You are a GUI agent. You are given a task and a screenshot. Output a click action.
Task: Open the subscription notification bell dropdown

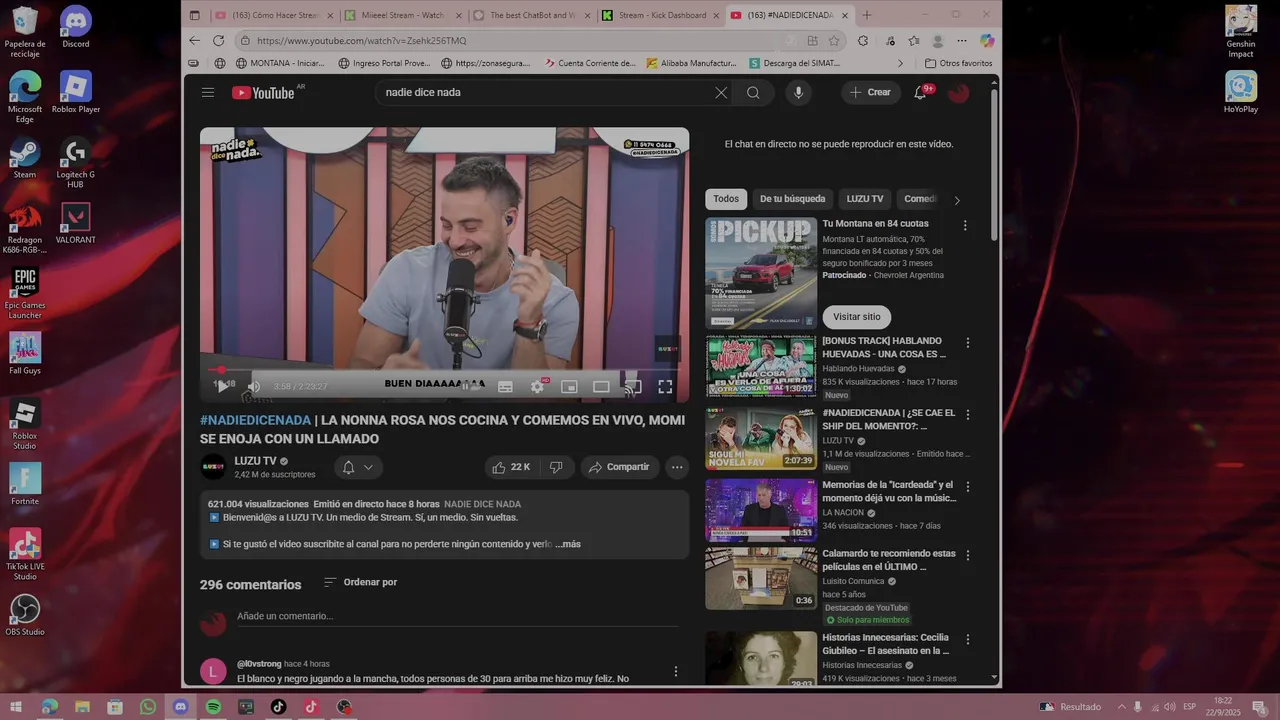coord(357,467)
